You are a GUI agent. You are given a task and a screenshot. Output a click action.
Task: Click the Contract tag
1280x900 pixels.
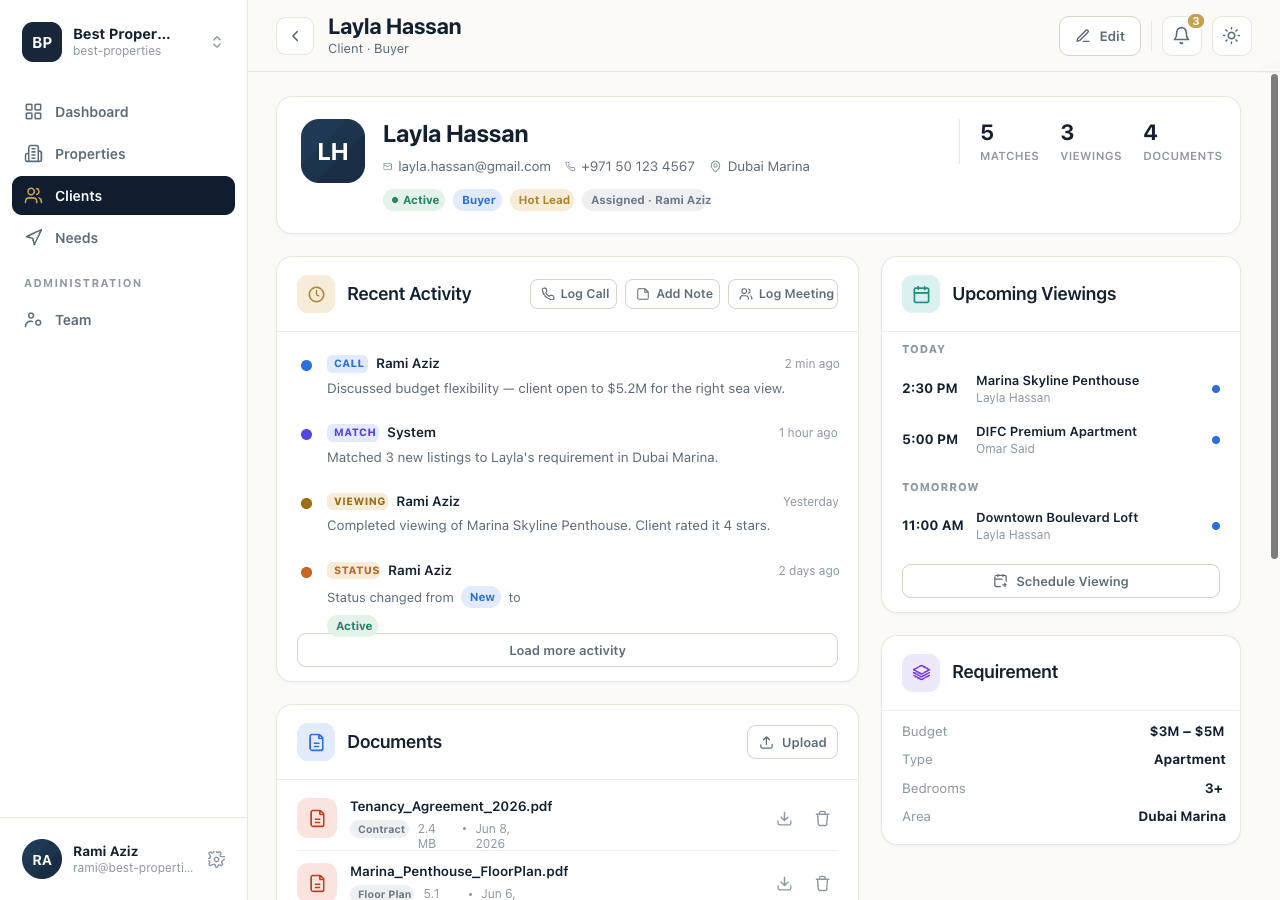[381, 829]
